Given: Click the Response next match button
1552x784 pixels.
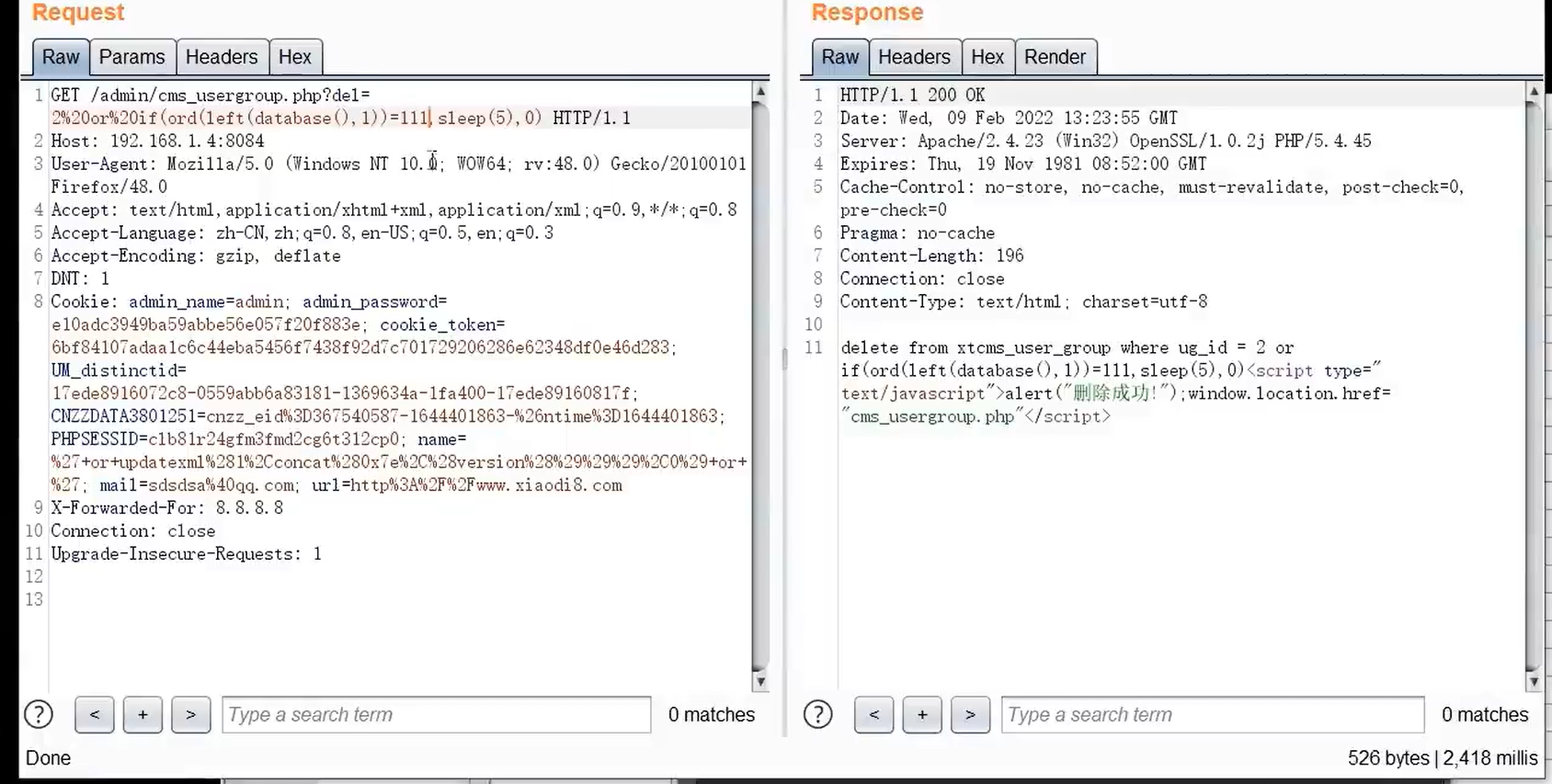Looking at the screenshot, I should (970, 714).
